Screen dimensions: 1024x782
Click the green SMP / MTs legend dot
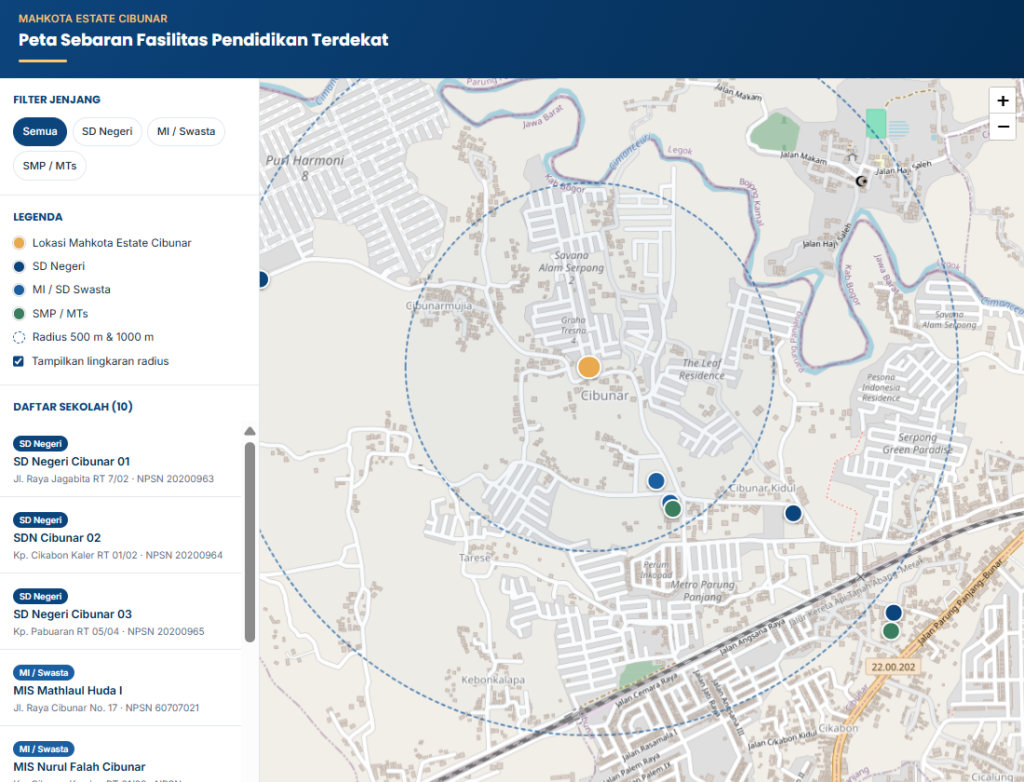point(19,314)
